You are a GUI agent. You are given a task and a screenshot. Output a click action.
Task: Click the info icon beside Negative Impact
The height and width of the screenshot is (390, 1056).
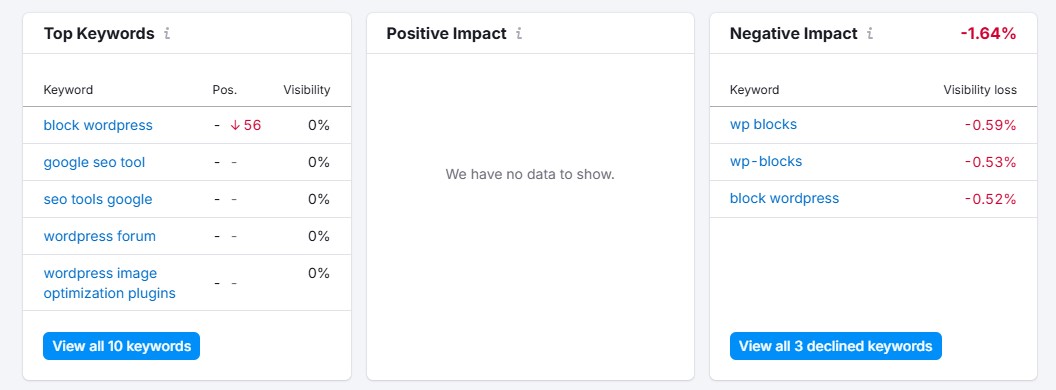(x=869, y=34)
